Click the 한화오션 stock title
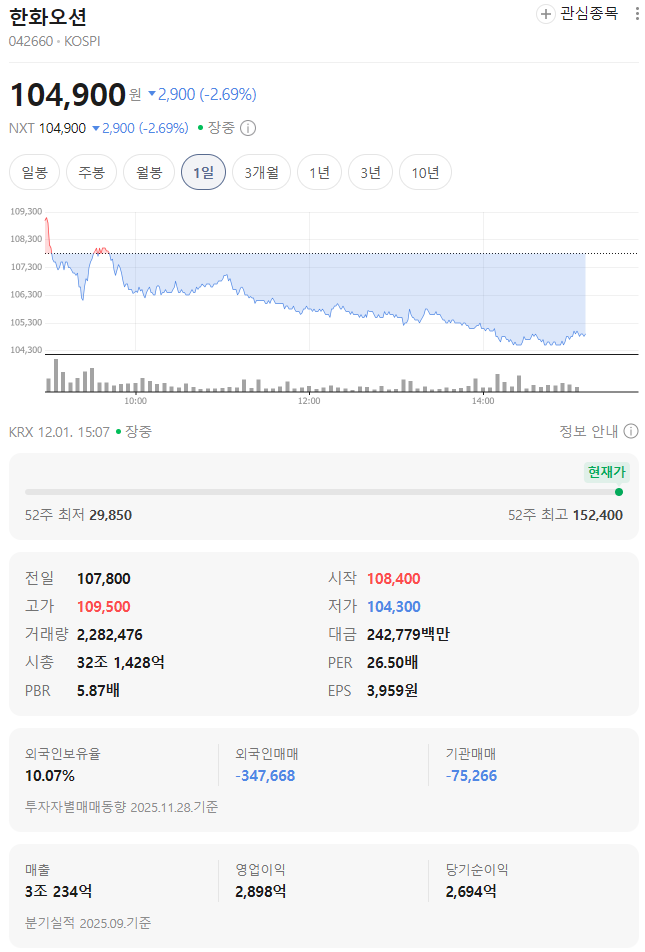The image size is (645, 952). coord(48,16)
